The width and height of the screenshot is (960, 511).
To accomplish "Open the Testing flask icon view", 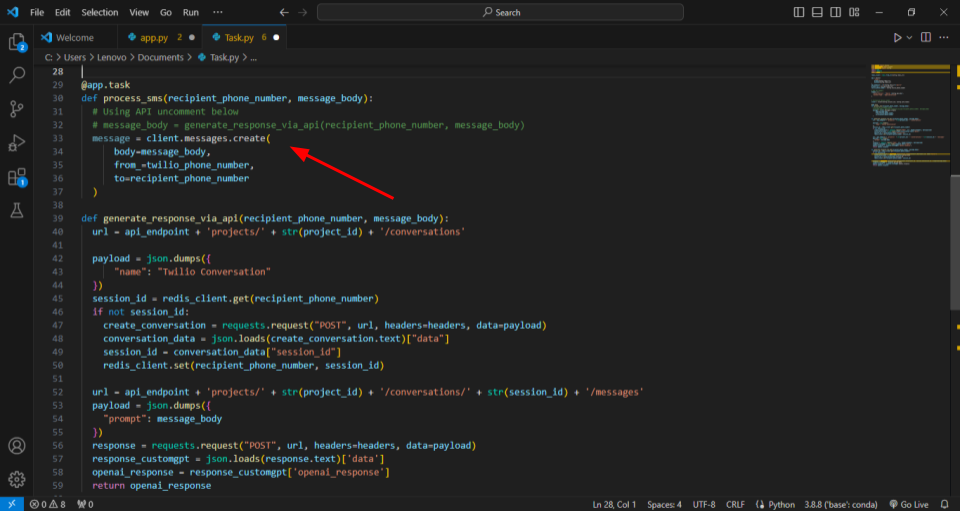I will point(17,211).
